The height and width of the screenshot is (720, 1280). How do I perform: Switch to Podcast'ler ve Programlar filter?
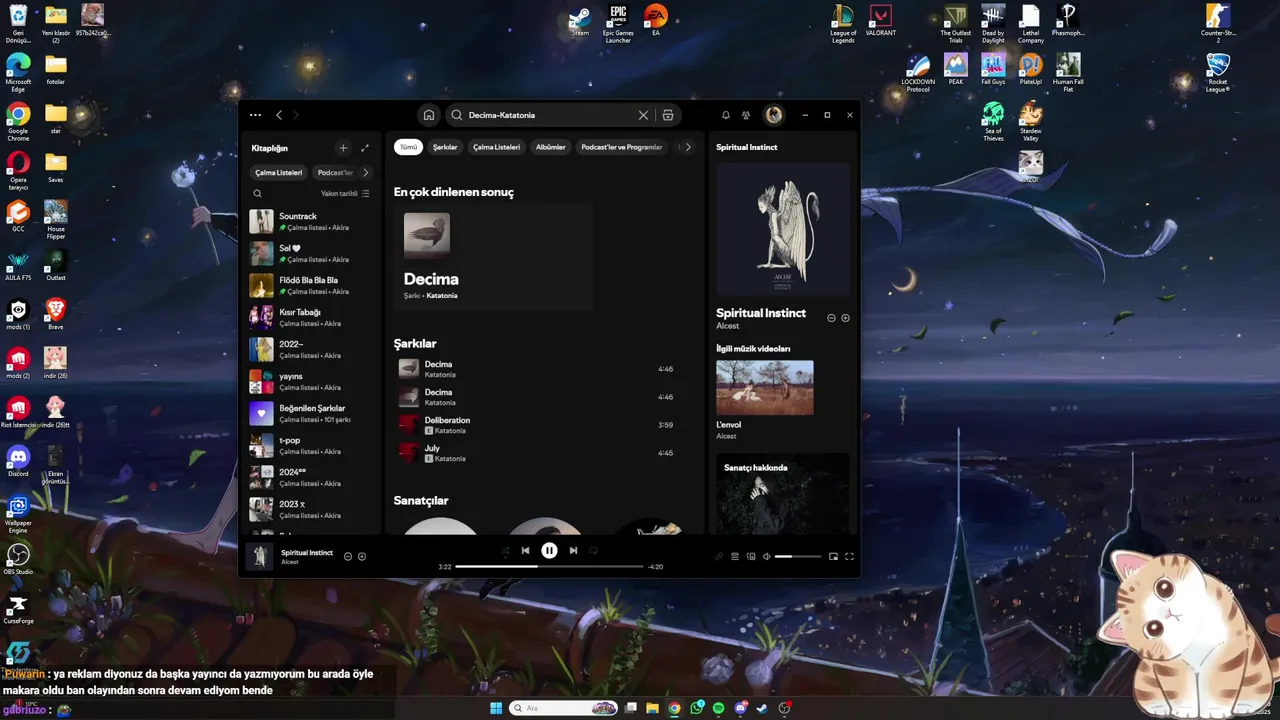click(x=622, y=147)
